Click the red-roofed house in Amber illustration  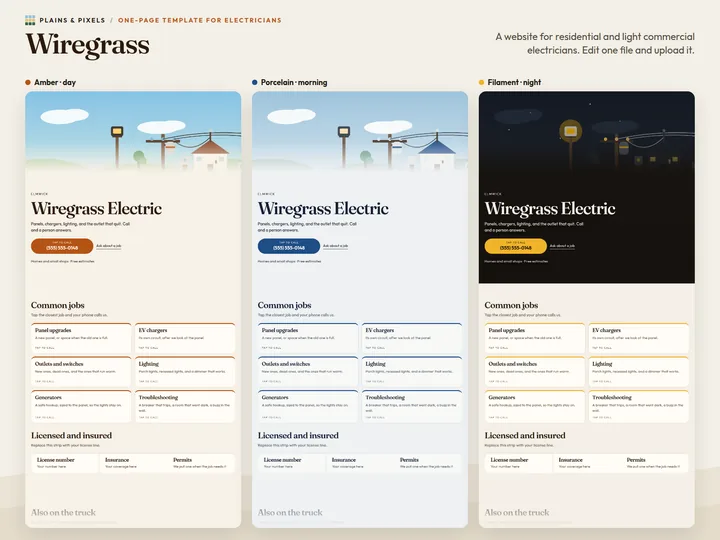[210, 155]
